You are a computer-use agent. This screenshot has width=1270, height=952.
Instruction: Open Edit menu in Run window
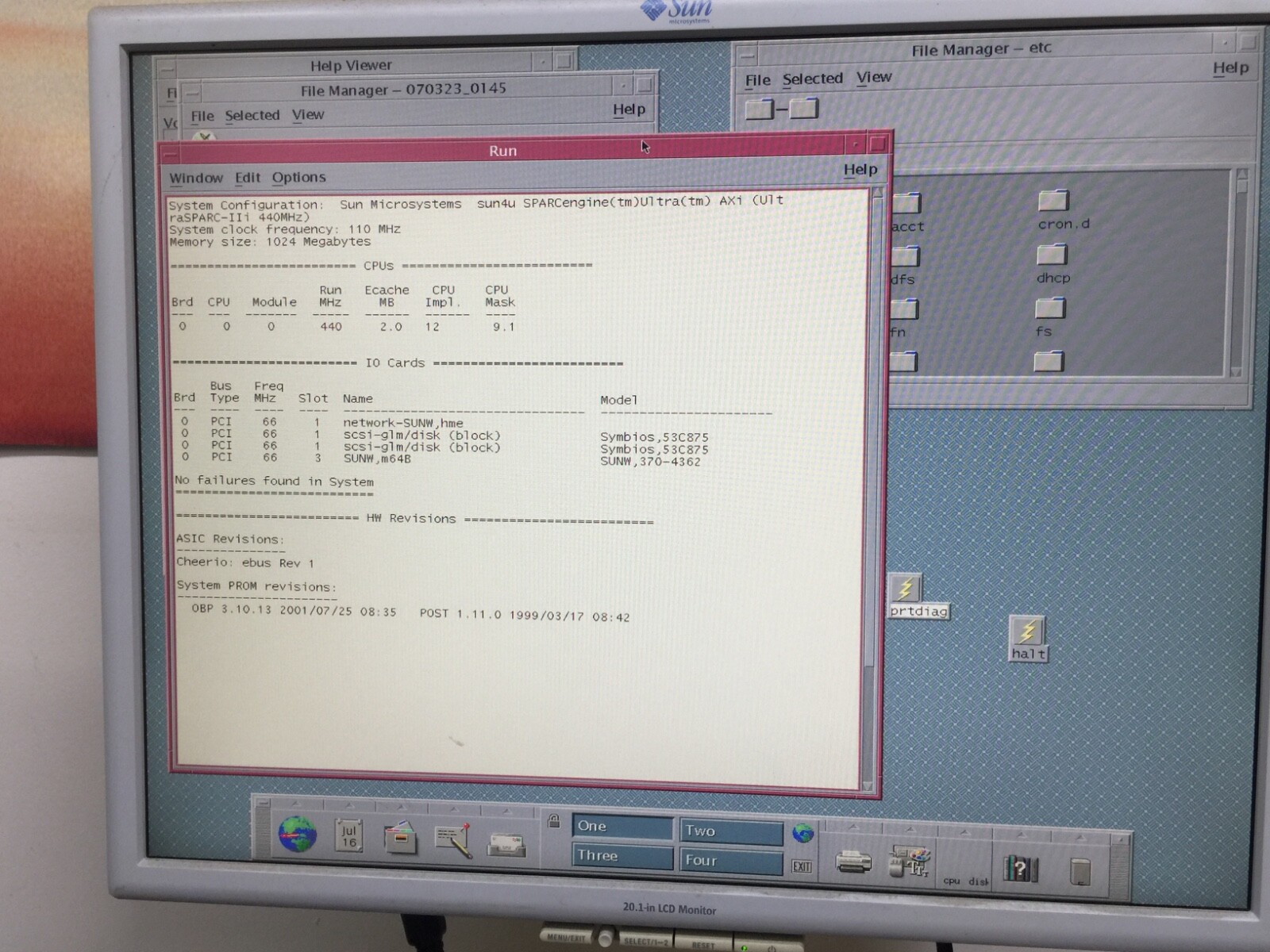pos(248,178)
